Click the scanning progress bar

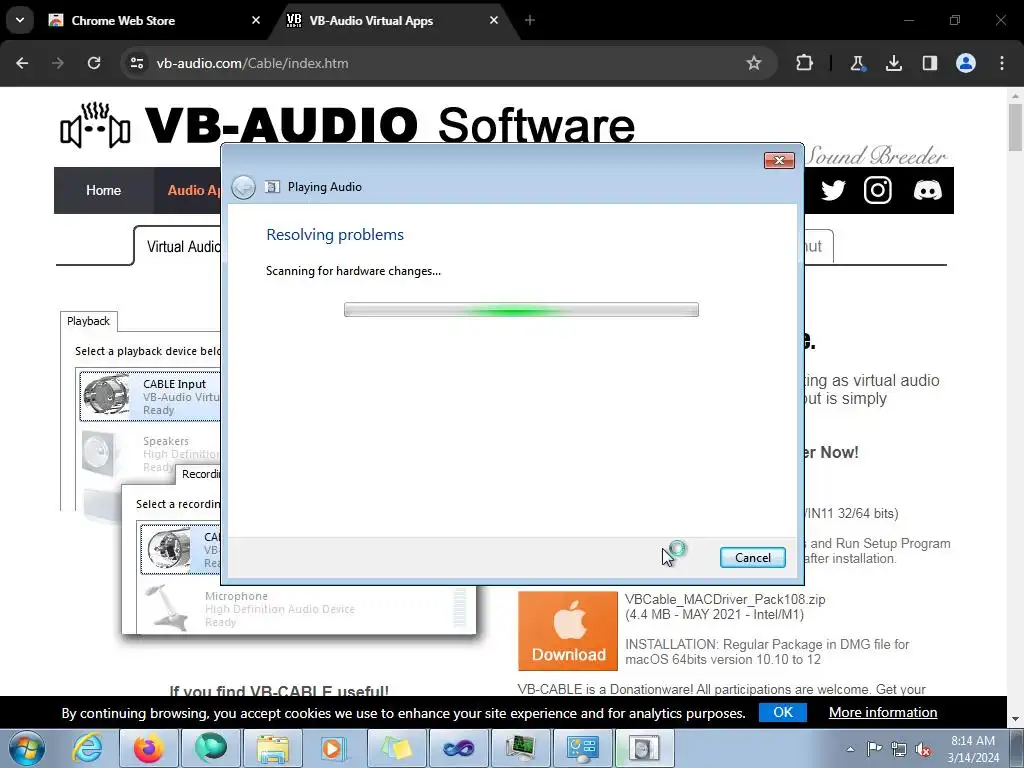(x=521, y=310)
